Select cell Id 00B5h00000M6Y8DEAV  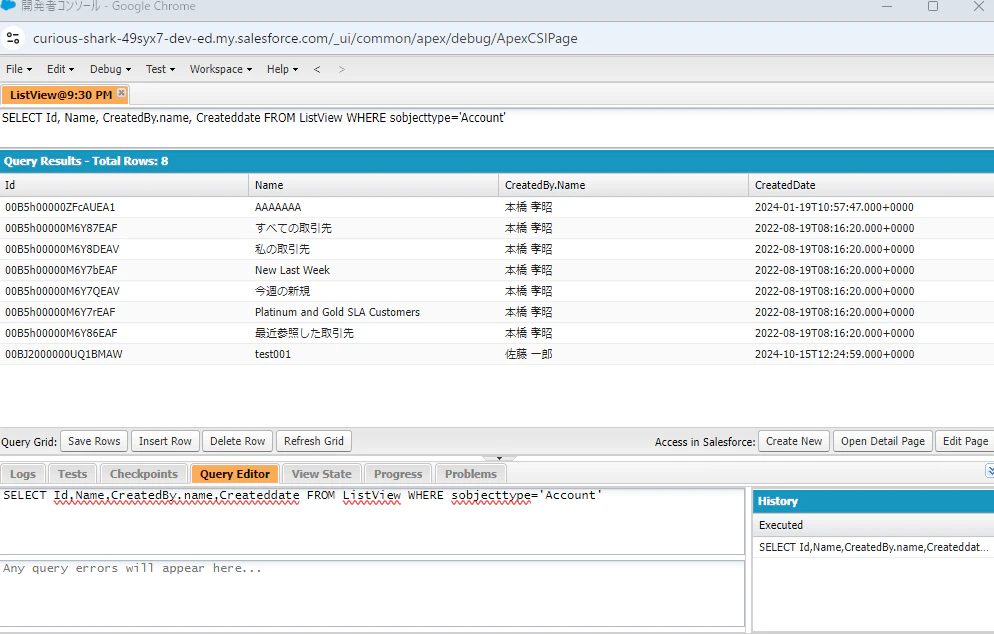124,249
